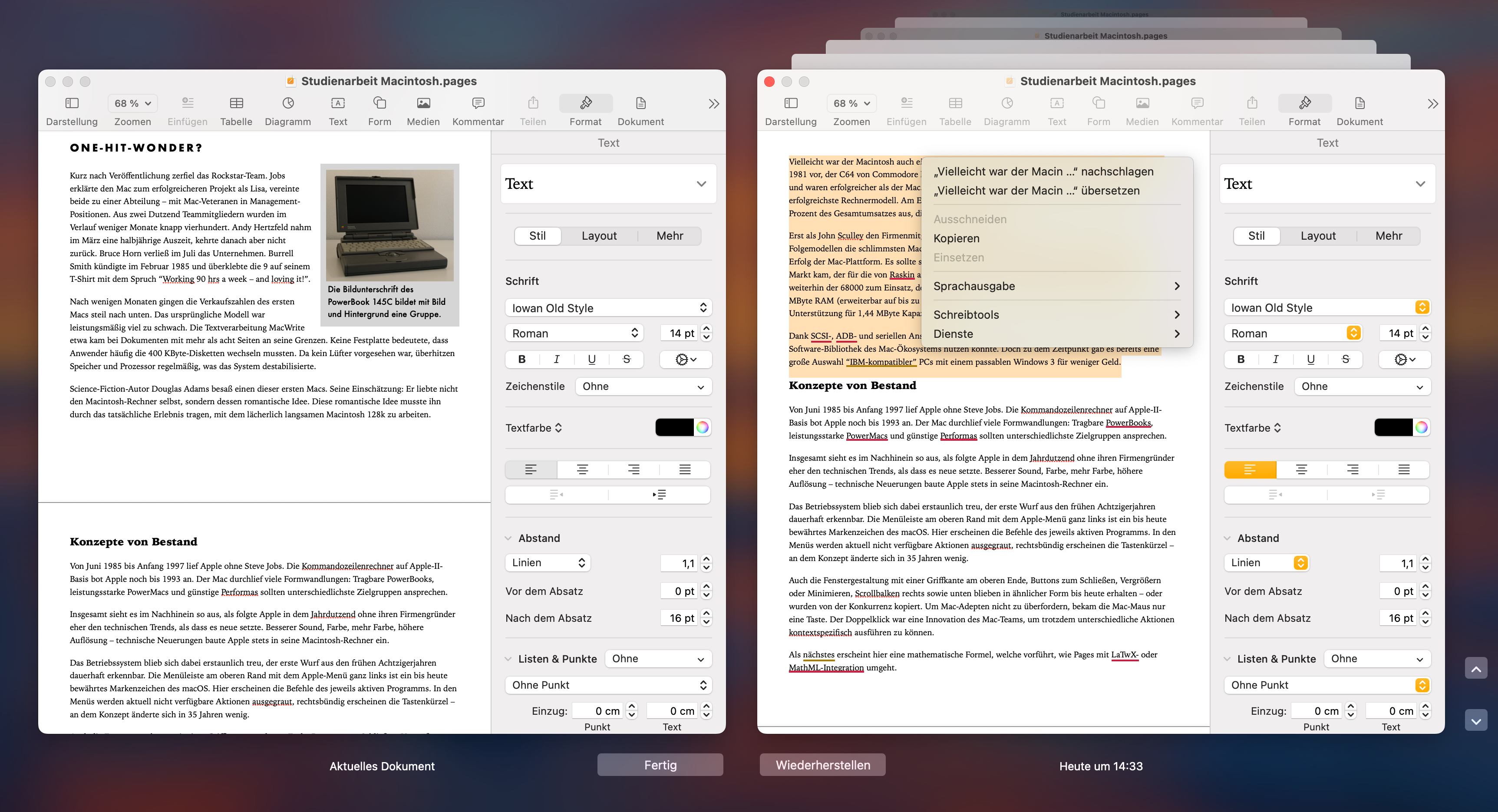Insert Text box in left window toolbar
This screenshot has height=812, width=1498.
coord(338,111)
